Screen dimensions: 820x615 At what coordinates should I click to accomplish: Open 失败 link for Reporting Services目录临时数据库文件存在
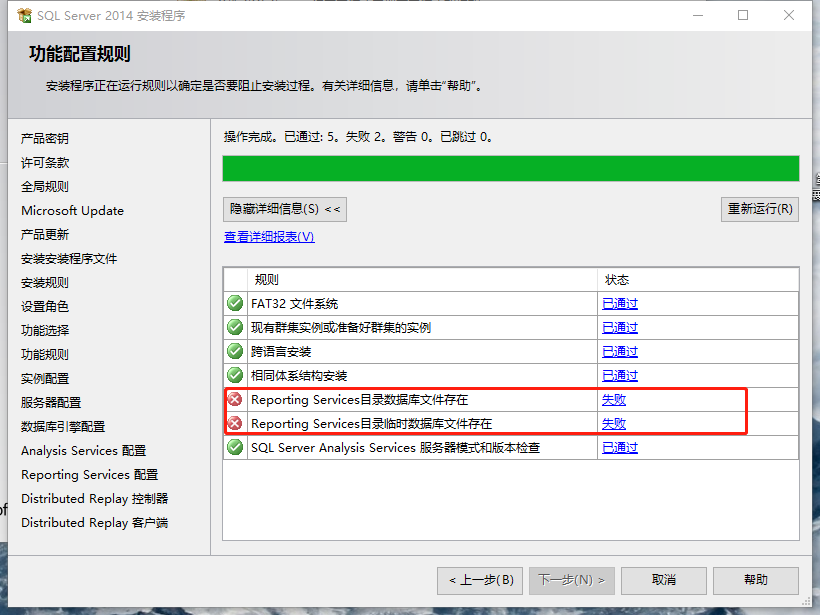[614, 424]
